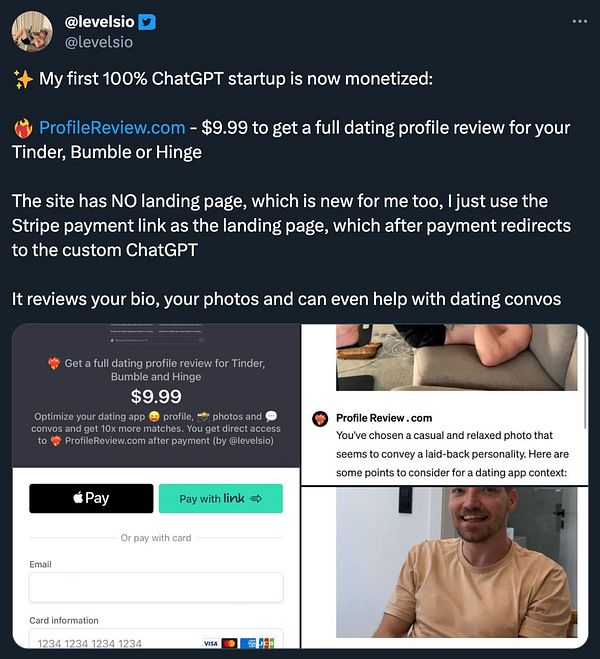Screen dimensions: 600x659
Task: Open the three-dot more options menu
Action: tap(579, 21)
